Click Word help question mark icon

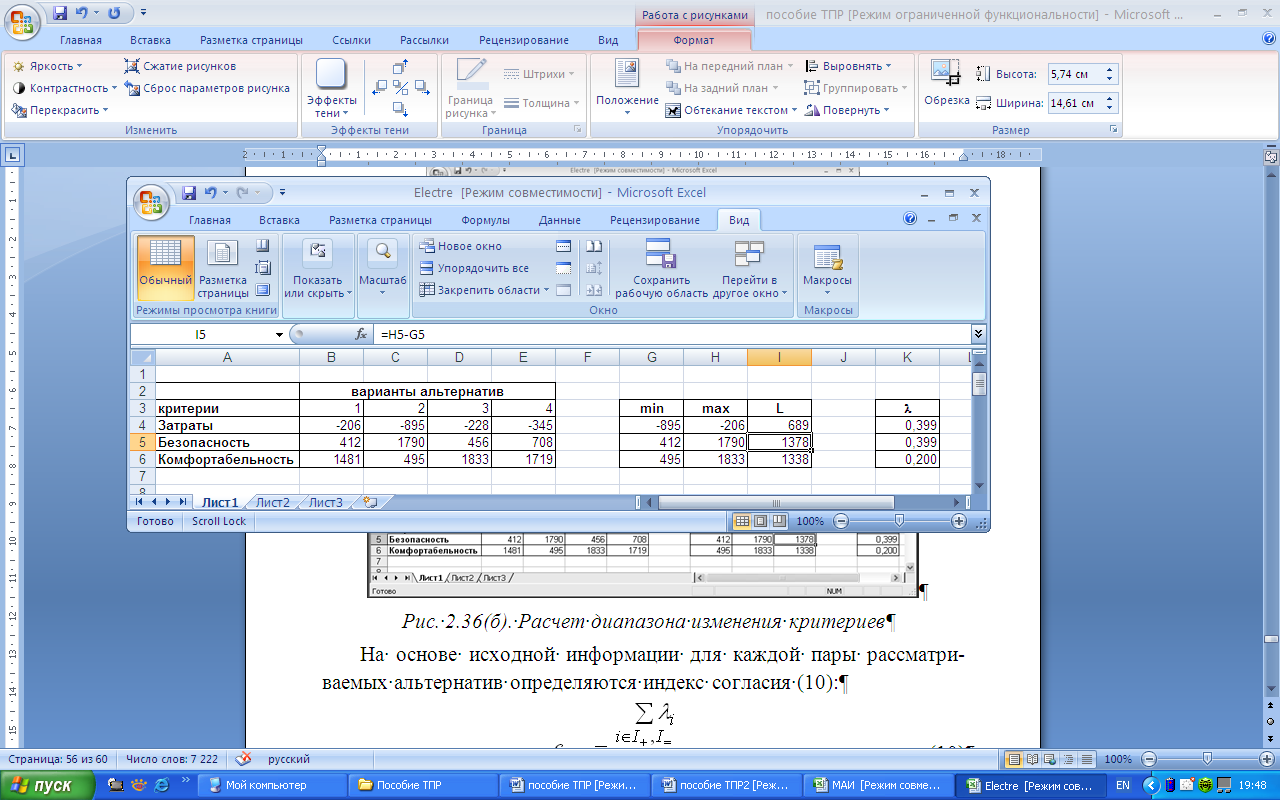point(1269,39)
